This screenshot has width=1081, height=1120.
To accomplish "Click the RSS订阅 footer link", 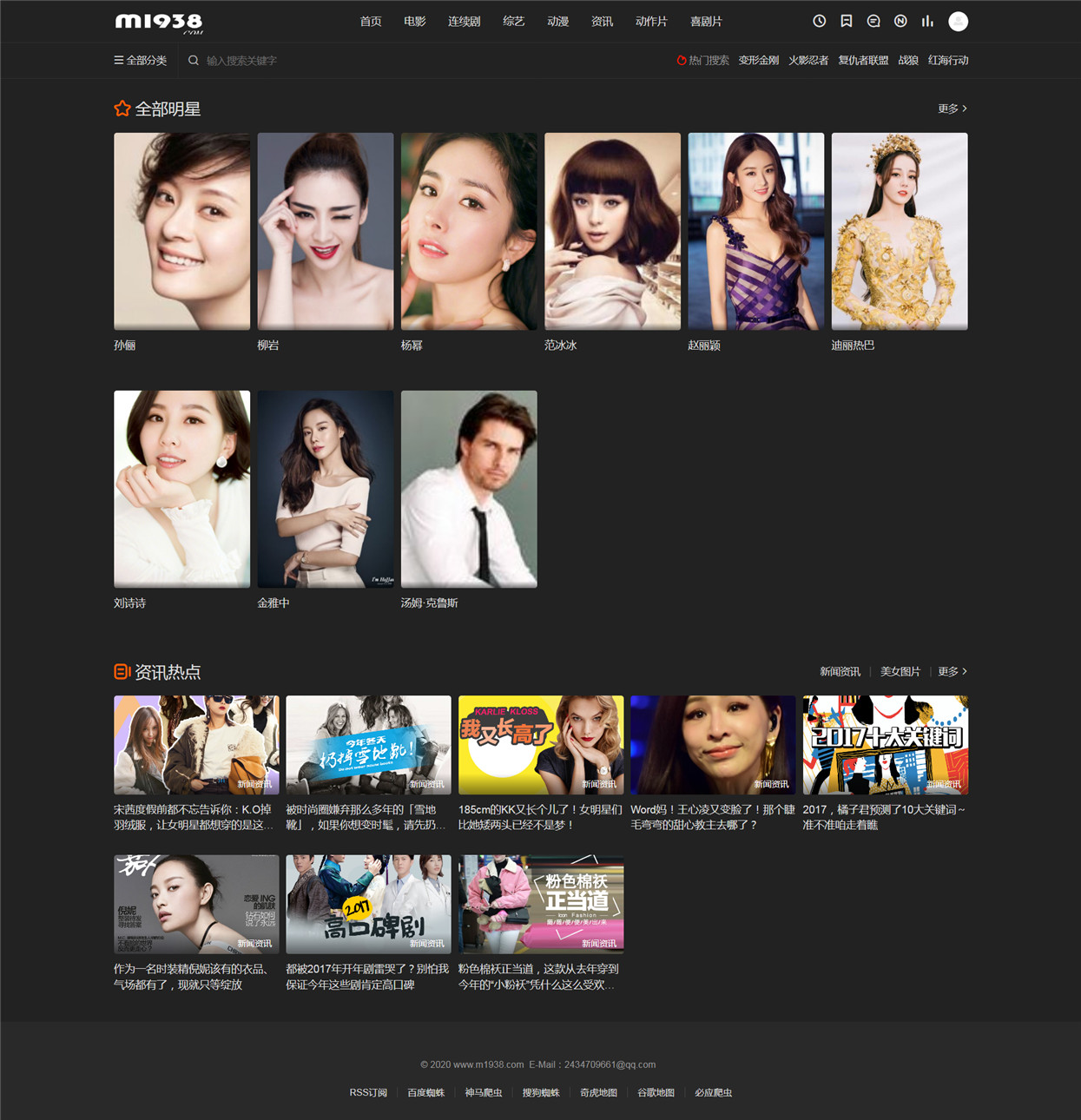I will (368, 1092).
